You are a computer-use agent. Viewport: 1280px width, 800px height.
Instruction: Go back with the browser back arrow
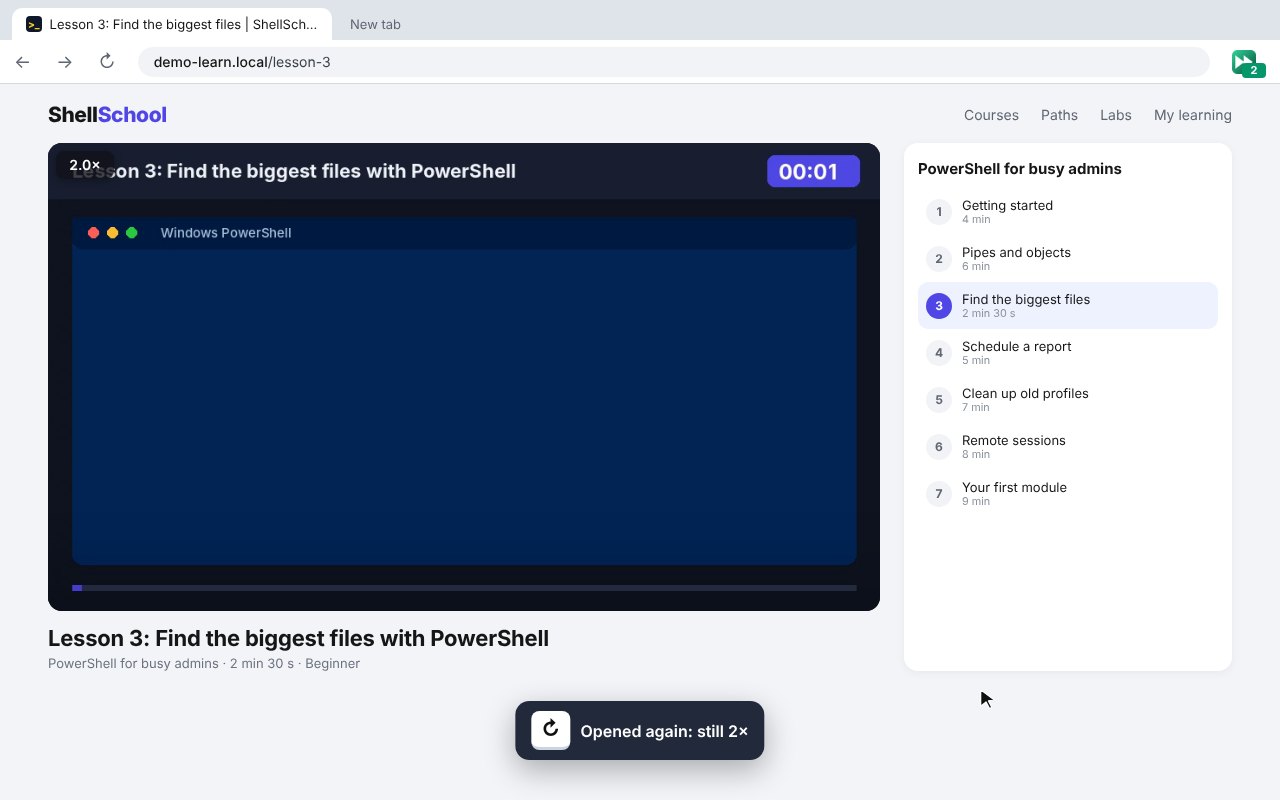[x=23, y=62]
